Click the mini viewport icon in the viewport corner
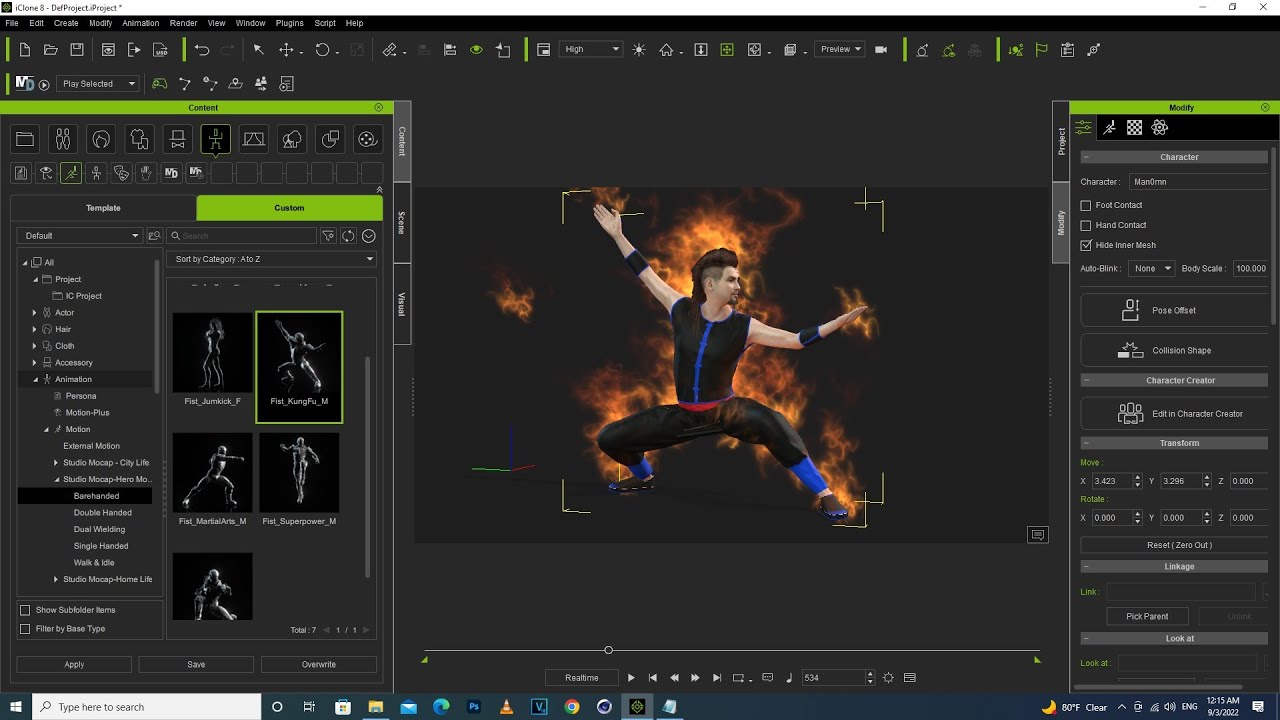 coord(1038,535)
